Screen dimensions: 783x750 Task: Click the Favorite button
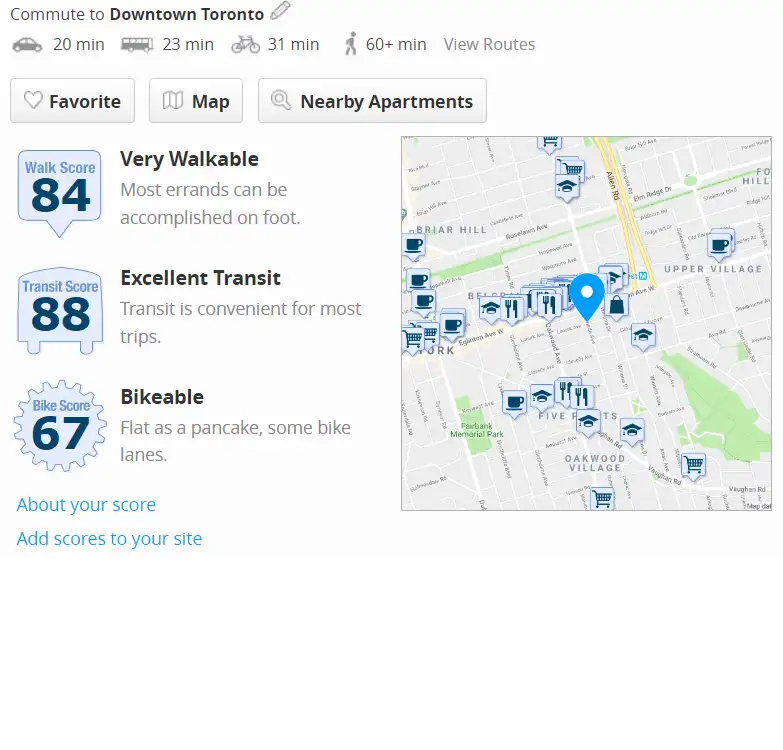coord(72,100)
